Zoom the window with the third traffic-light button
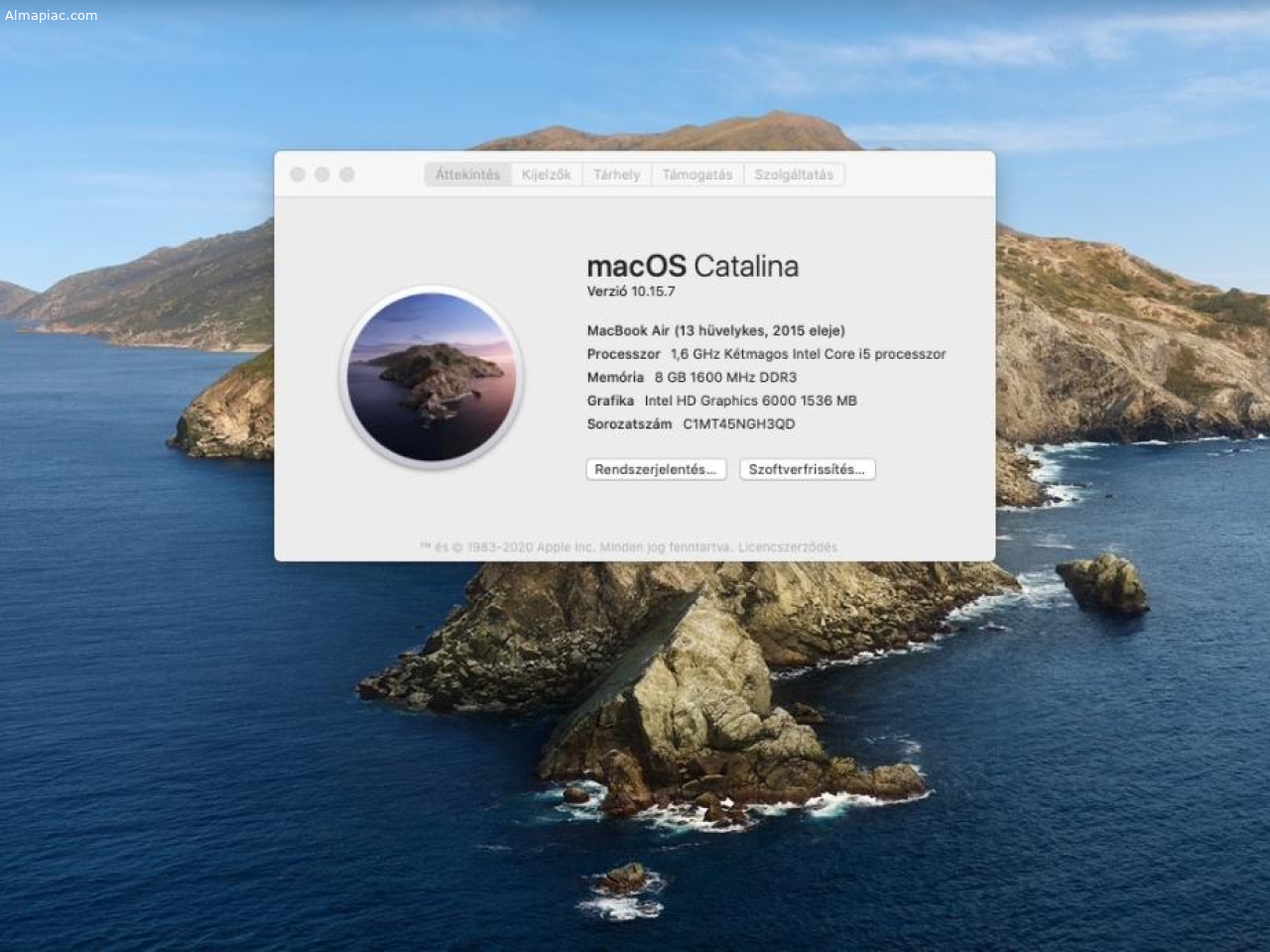1270x952 pixels. pos(347,175)
